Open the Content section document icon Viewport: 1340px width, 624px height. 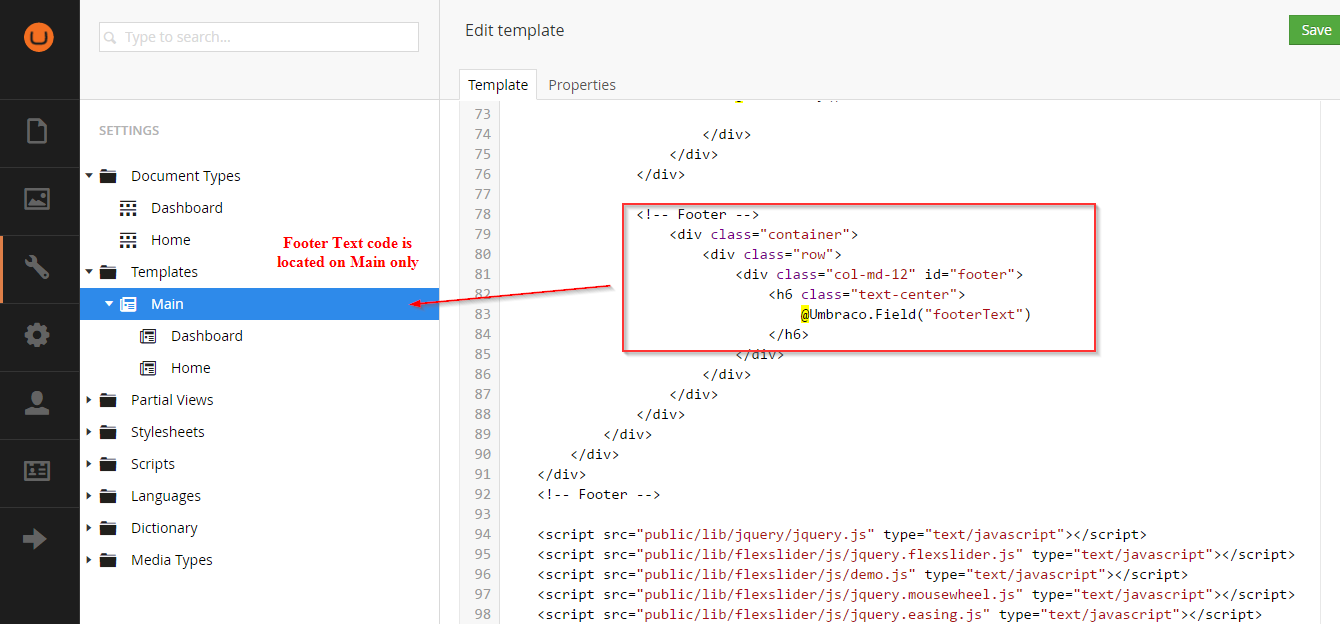click(x=37, y=131)
